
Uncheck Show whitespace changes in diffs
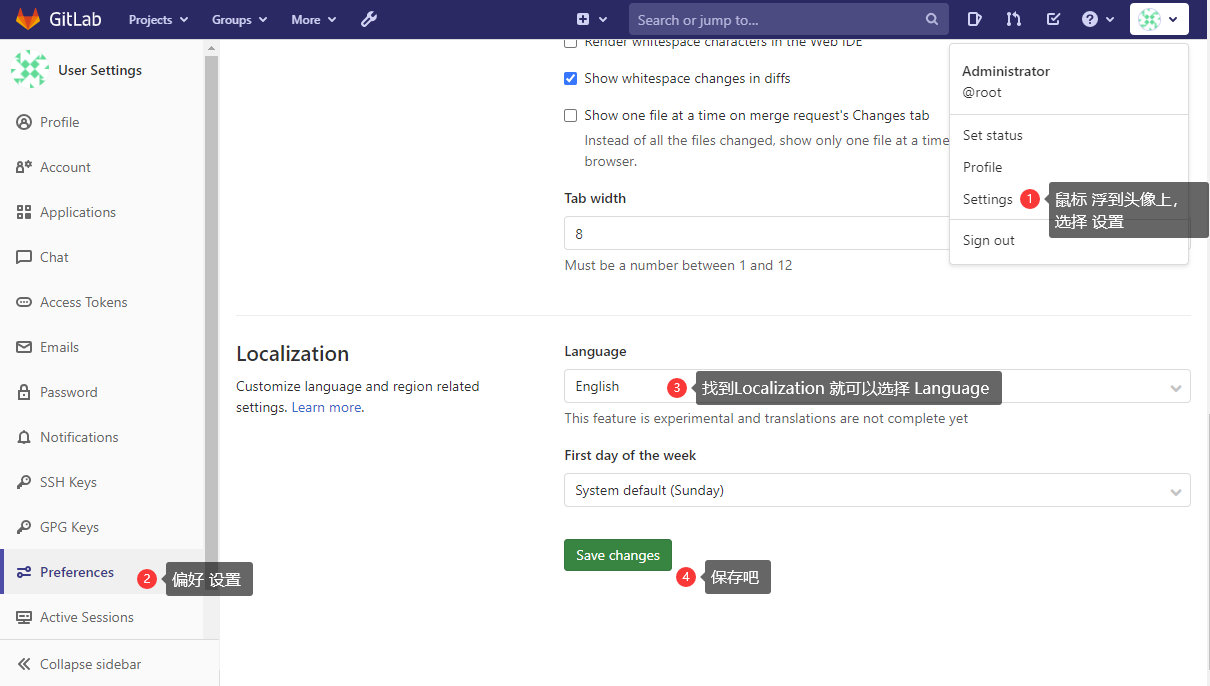tap(571, 78)
